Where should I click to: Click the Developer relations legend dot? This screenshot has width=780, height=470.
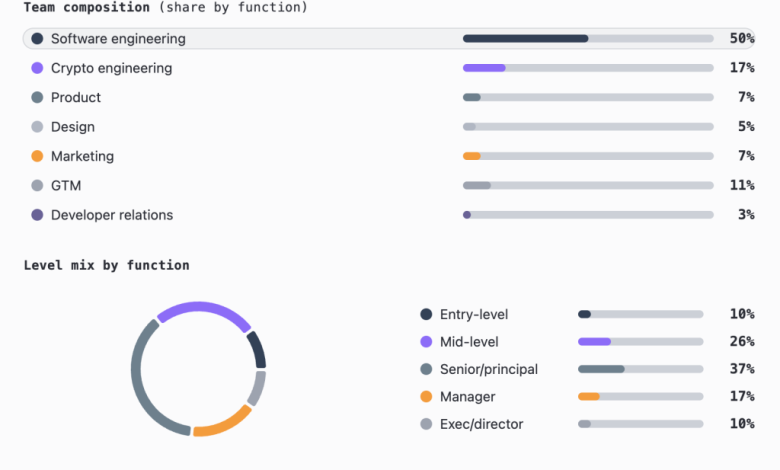click(37, 215)
